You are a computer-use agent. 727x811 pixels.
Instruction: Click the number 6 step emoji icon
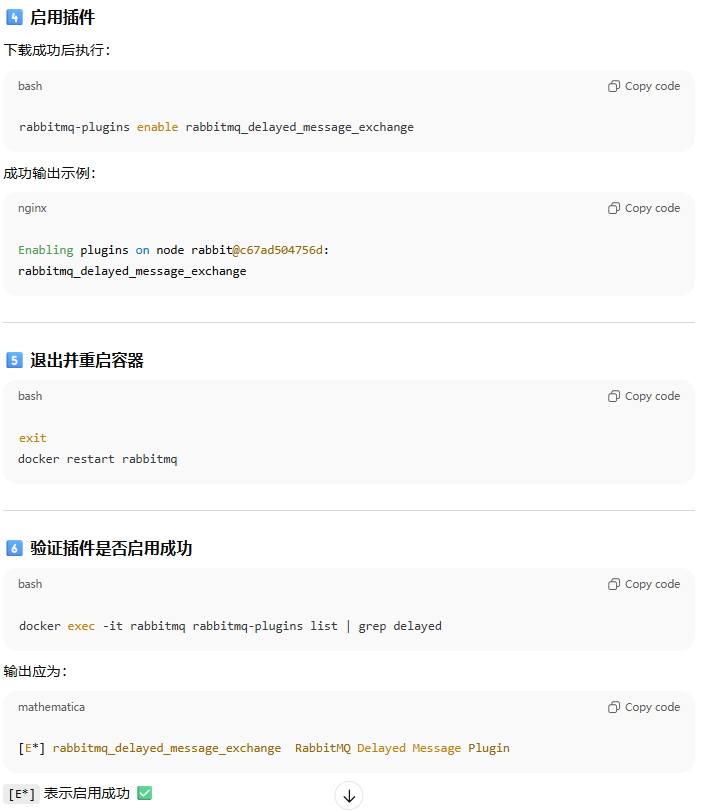click(x=14, y=548)
